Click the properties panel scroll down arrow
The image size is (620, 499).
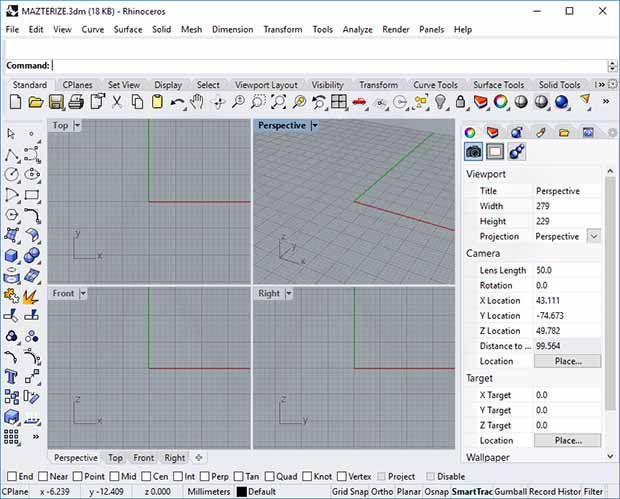(x=610, y=456)
